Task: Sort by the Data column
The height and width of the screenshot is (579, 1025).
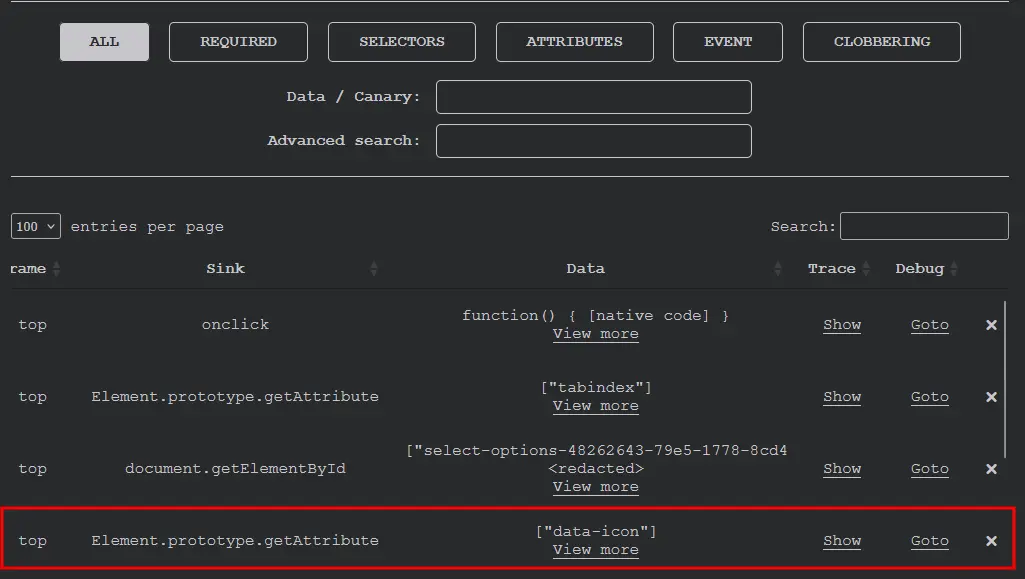Action: coord(585,268)
